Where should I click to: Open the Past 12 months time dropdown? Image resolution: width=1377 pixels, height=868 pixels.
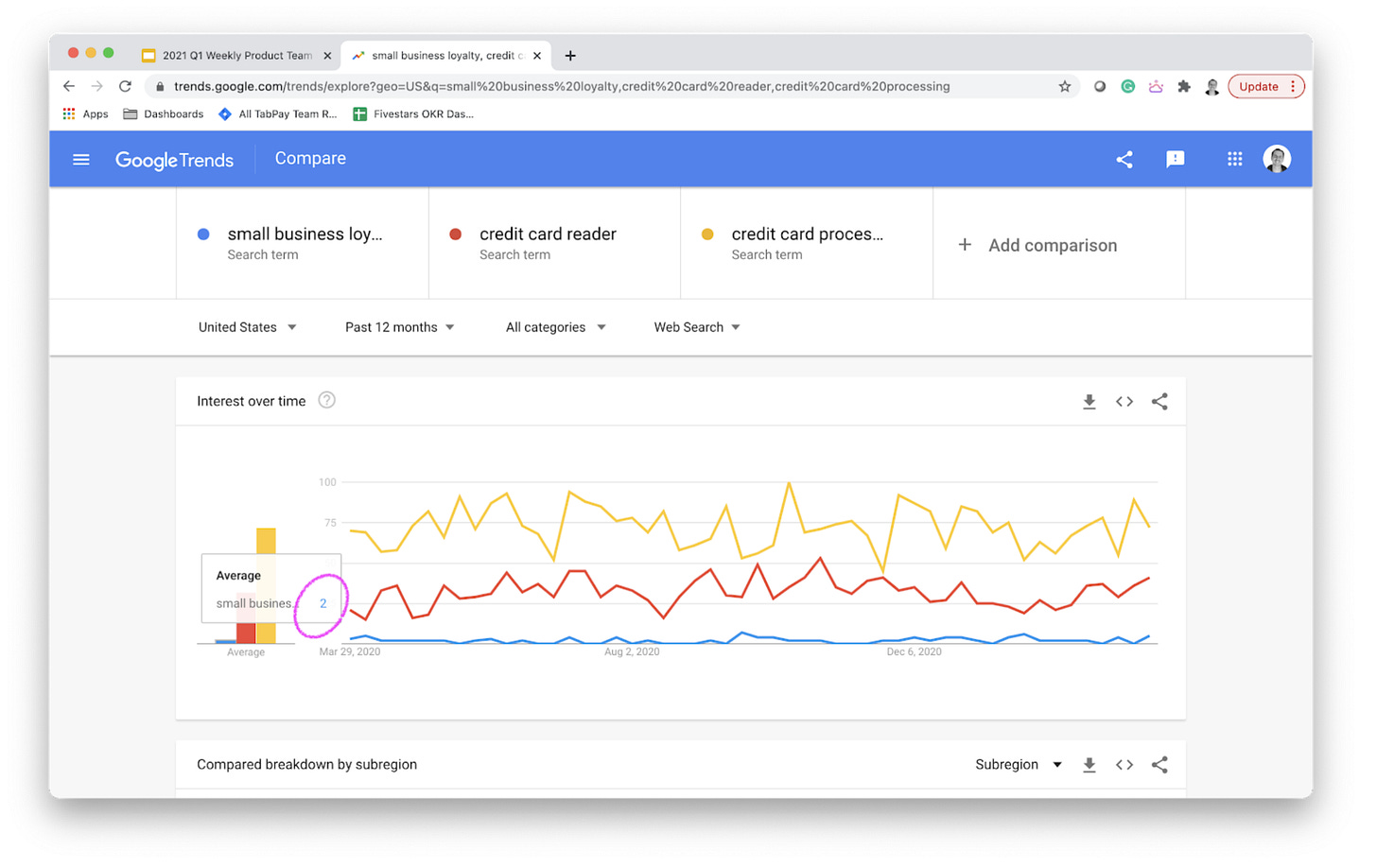400,327
